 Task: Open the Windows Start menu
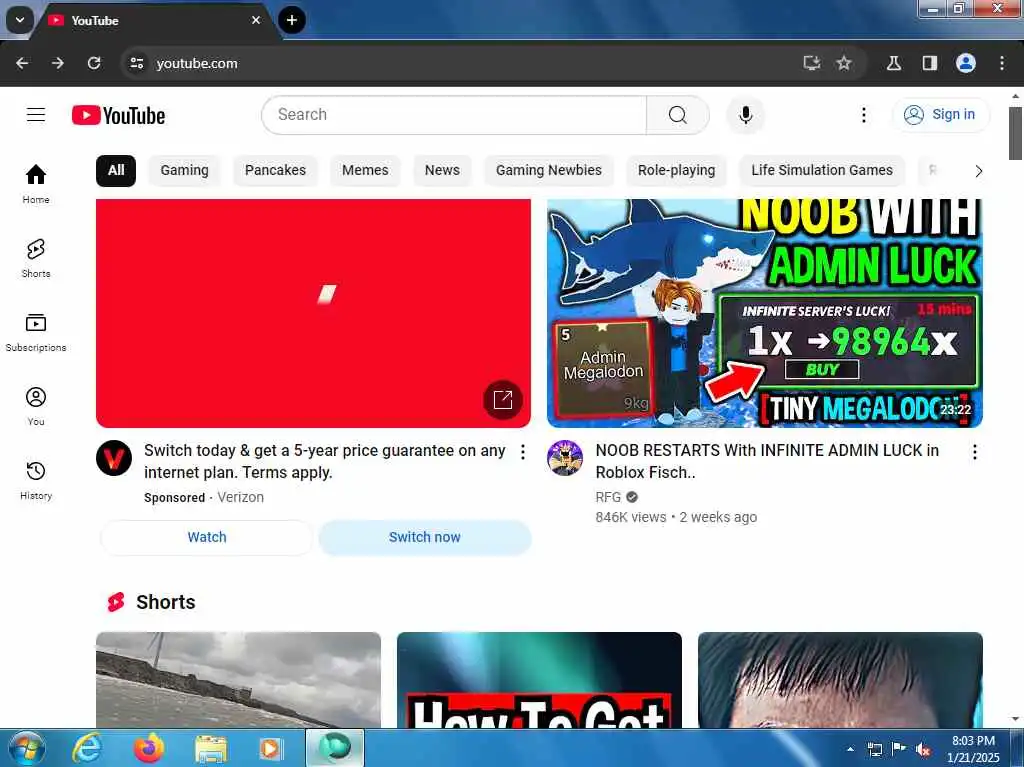click(27, 749)
